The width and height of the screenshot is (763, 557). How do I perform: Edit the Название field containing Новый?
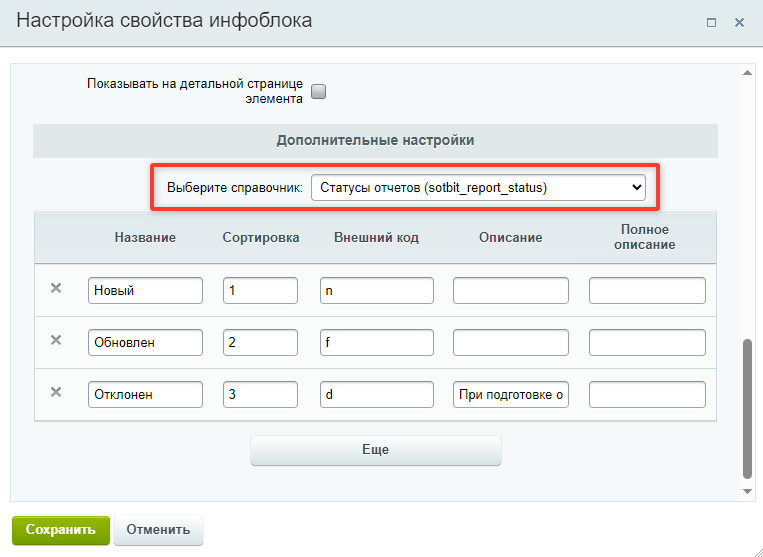coord(145,290)
